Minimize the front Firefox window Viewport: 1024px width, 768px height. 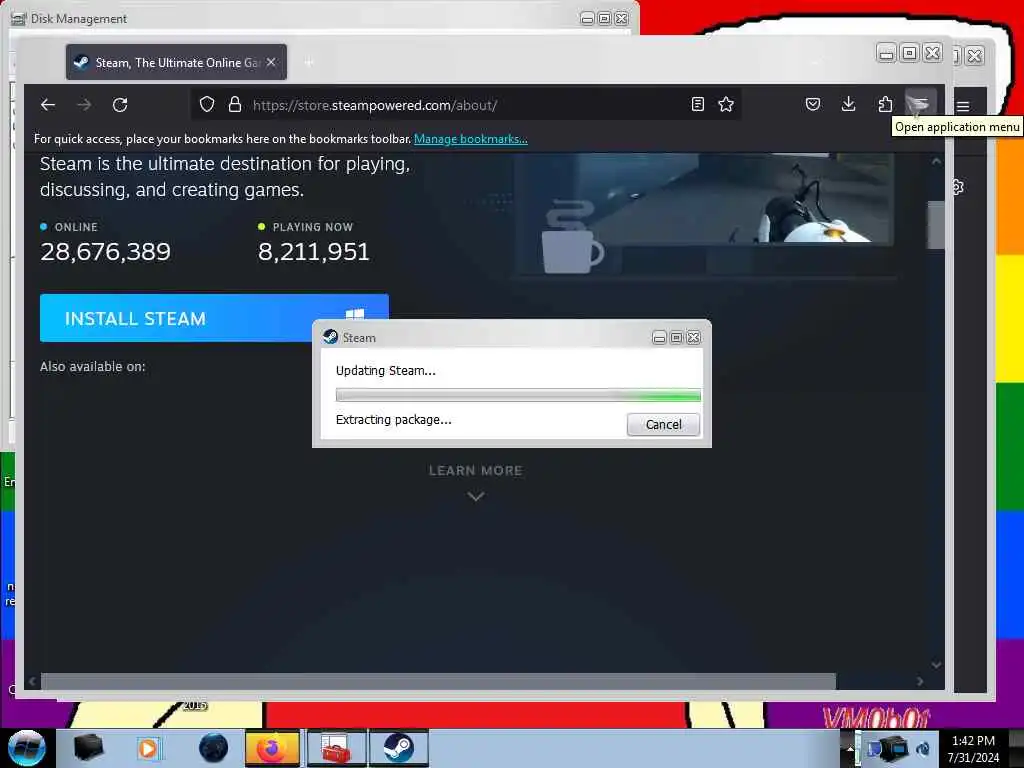[x=886, y=54]
